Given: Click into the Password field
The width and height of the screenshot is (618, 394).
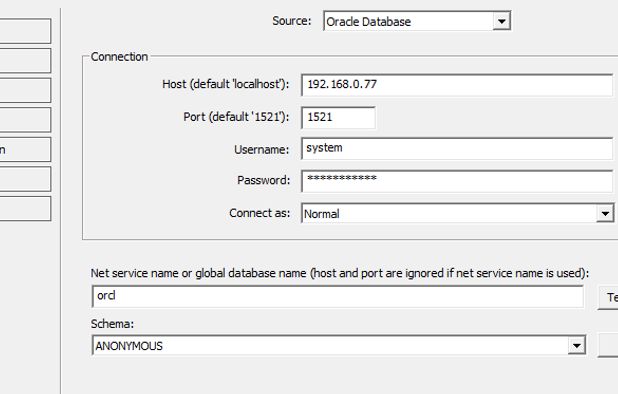Looking at the screenshot, I should tap(457, 181).
